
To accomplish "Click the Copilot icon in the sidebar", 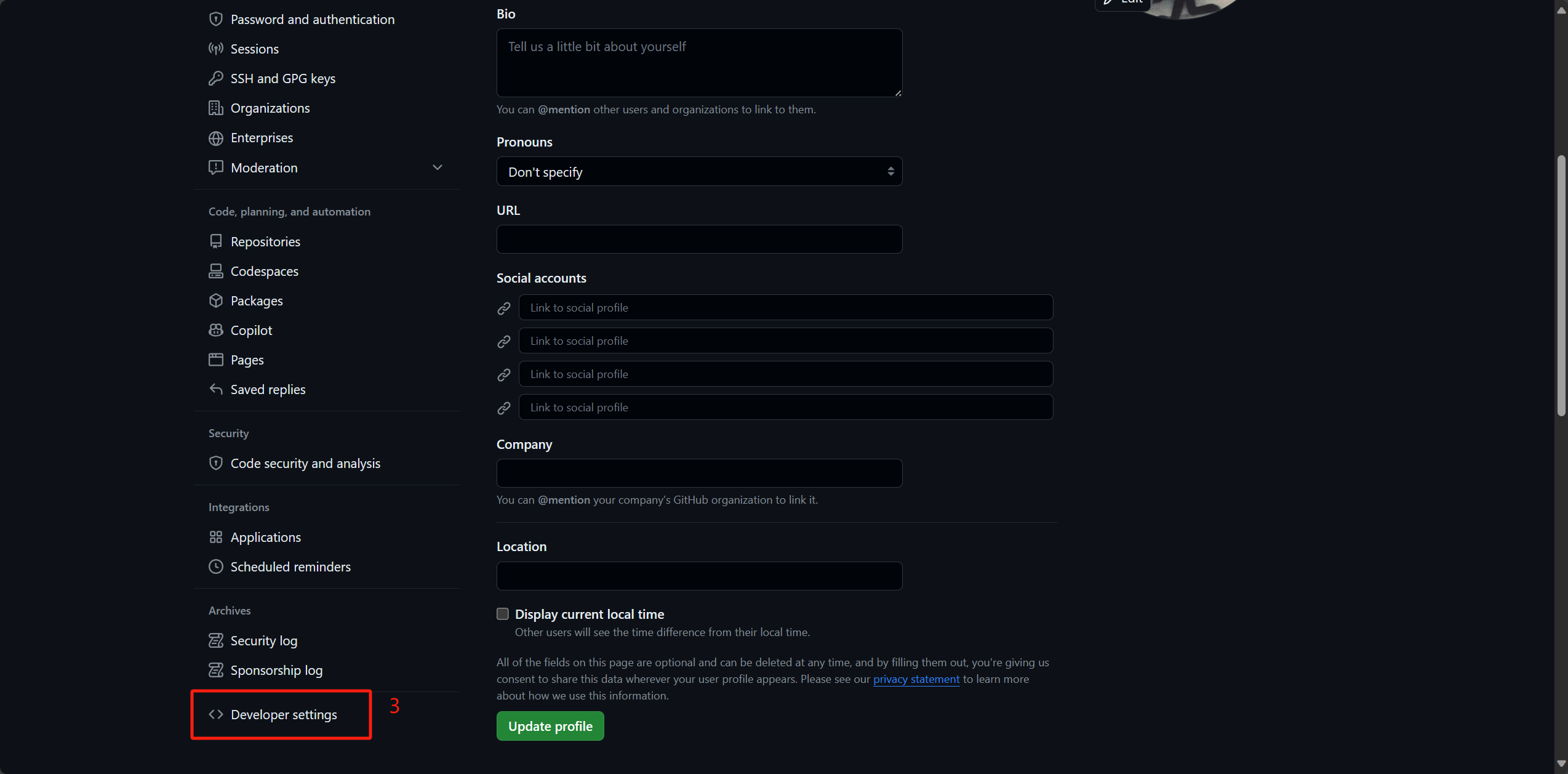I will 215,330.
